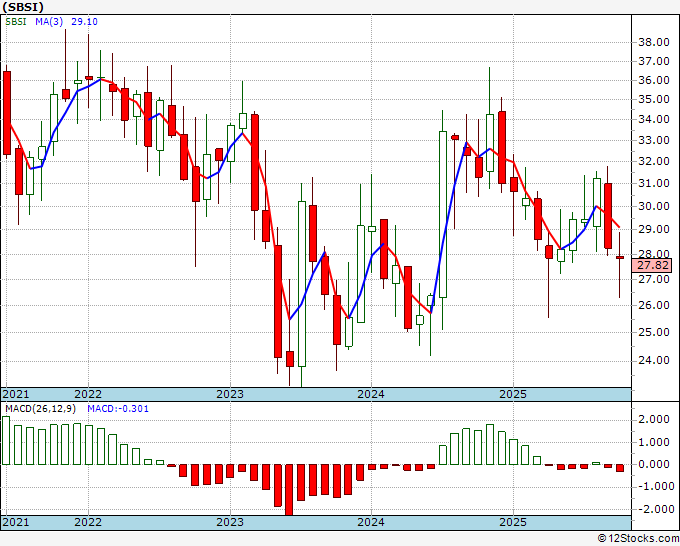The height and width of the screenshot is (546, 680).
Task: Click 2024 on the price chart timeline
Action: point(371,394)
